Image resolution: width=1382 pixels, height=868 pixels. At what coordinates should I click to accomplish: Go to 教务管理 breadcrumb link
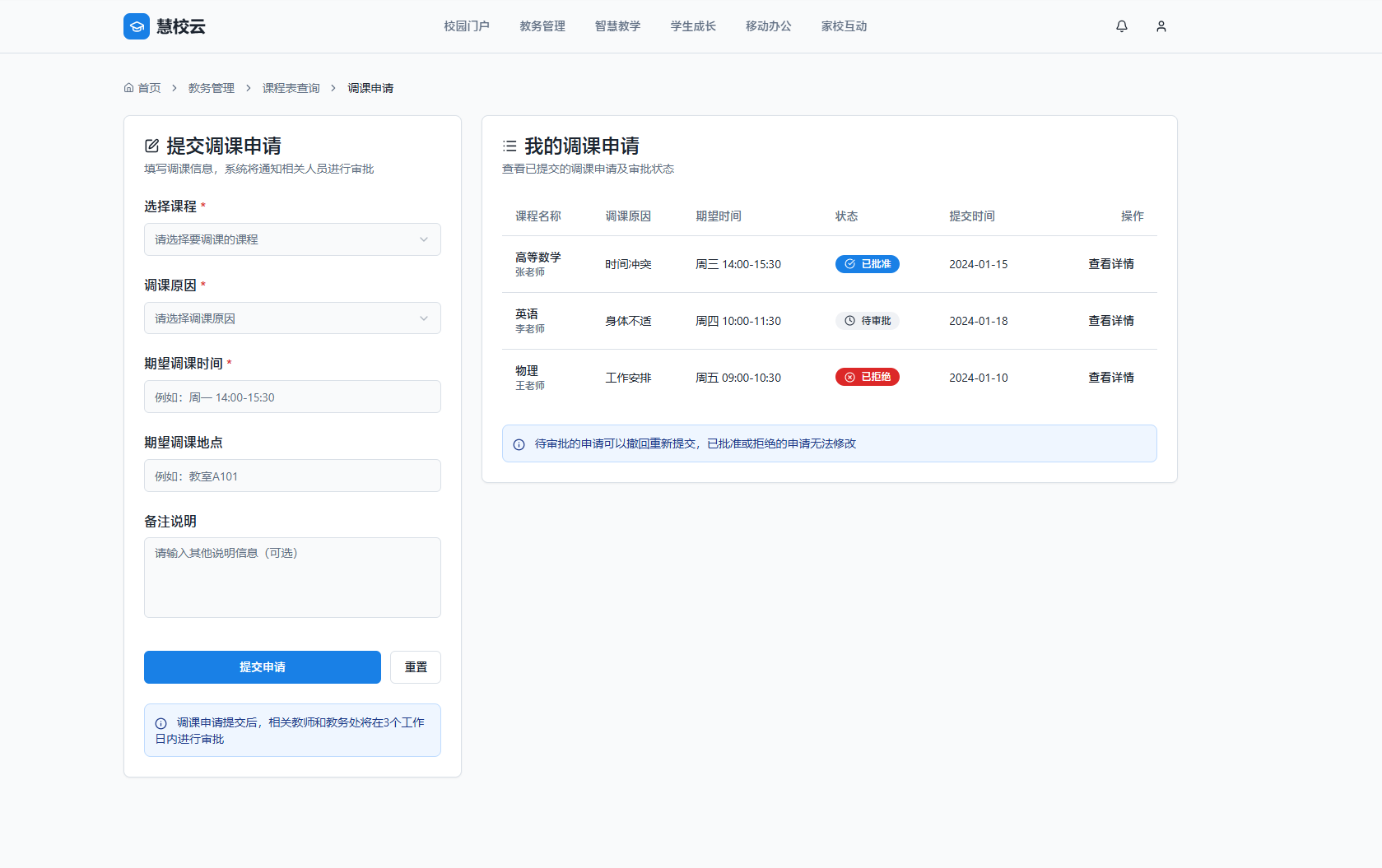pos(212,88)
